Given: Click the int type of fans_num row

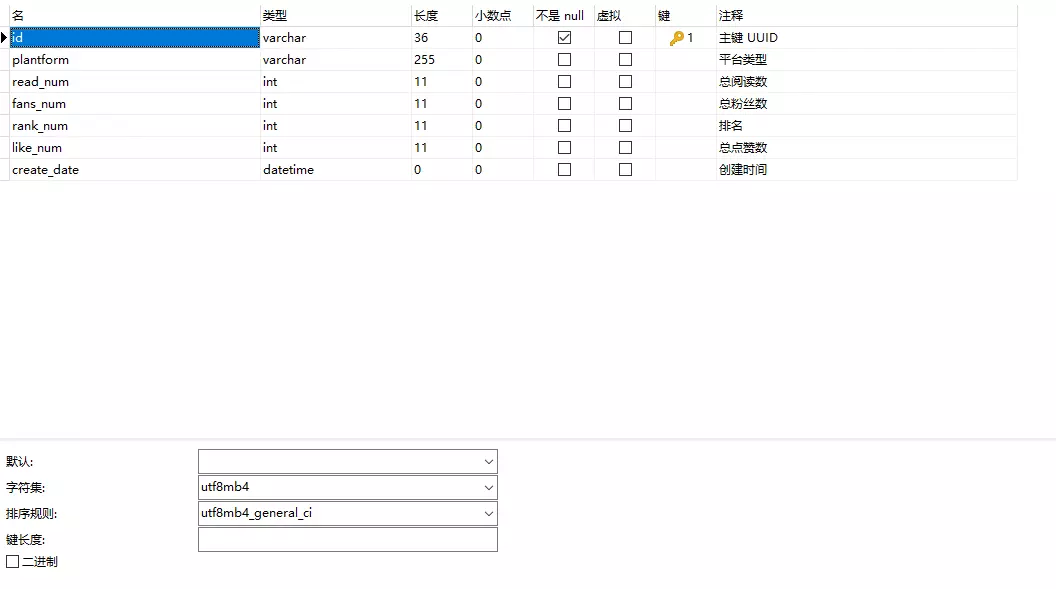Looking at the screenshot, I should (x=335, y=104).
